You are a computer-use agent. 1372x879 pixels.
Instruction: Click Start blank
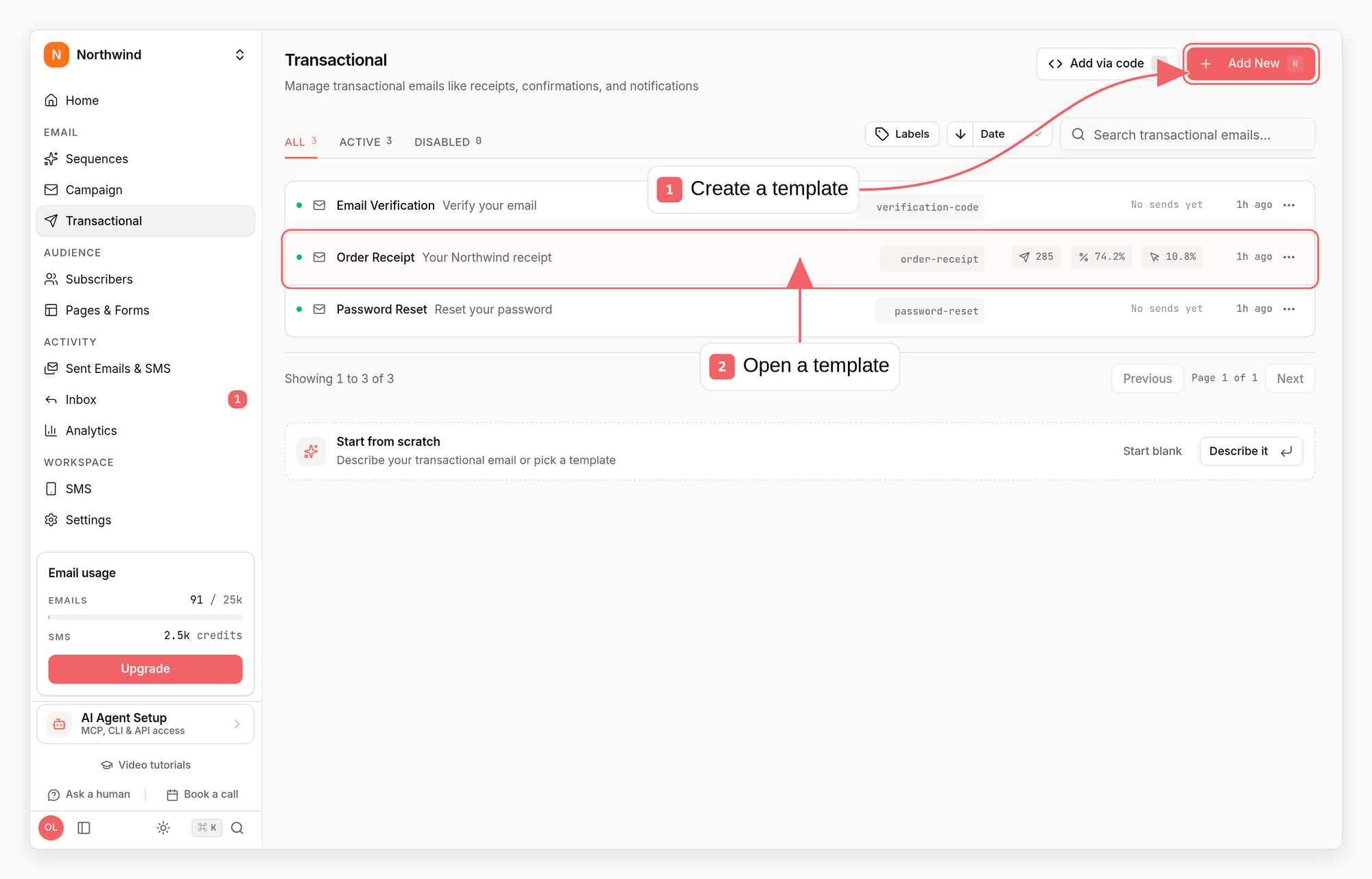[x=1152, y=451]
